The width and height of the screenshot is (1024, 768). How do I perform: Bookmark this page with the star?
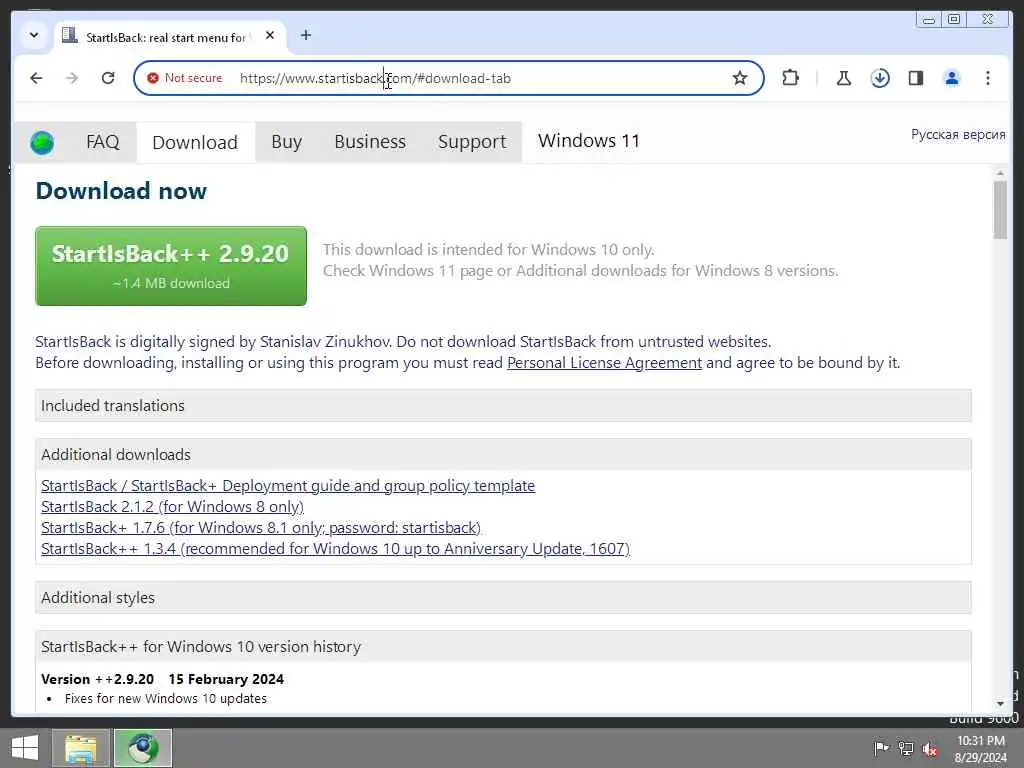click(739, 78)
